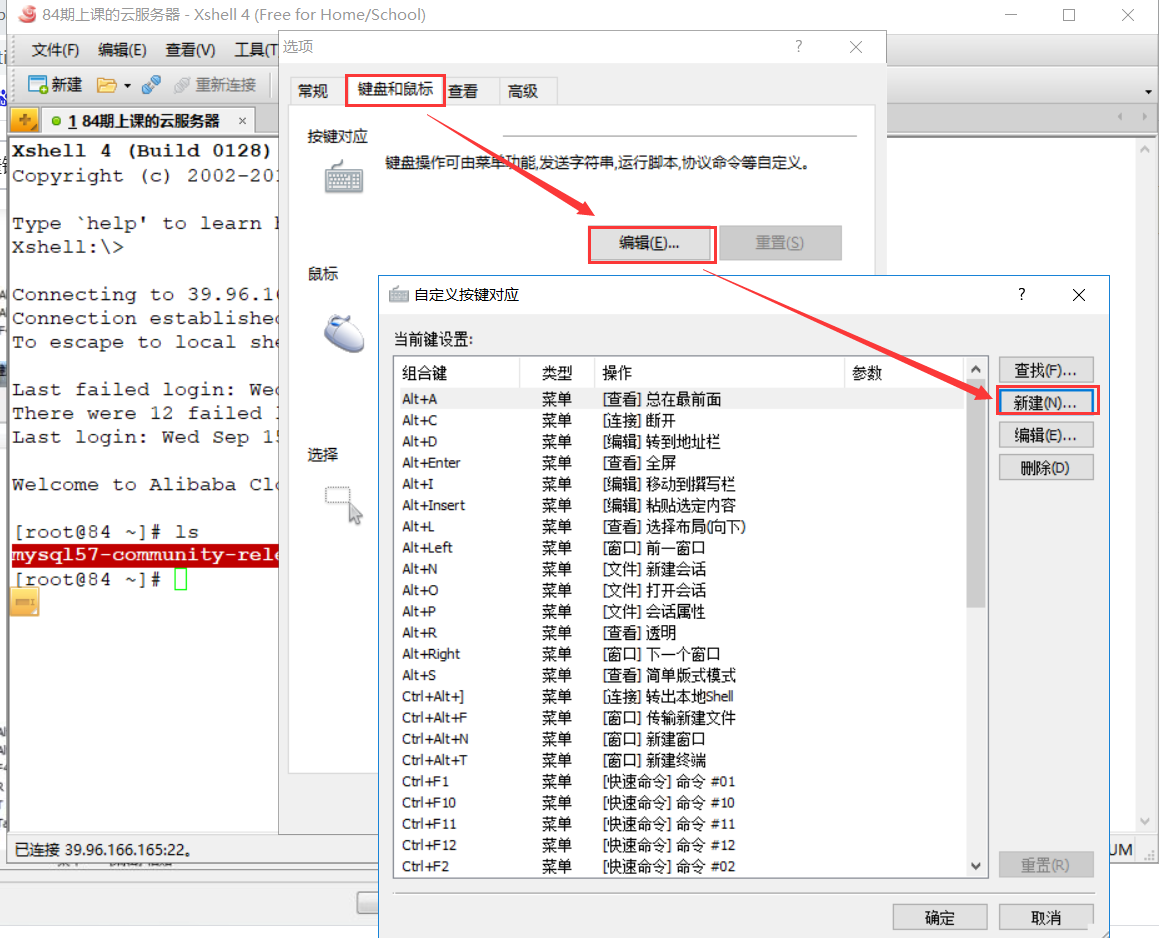This screenshot has width=1159, height=938.
Task: Click the mouse icon in options dialog
Action: coord(344,333)
